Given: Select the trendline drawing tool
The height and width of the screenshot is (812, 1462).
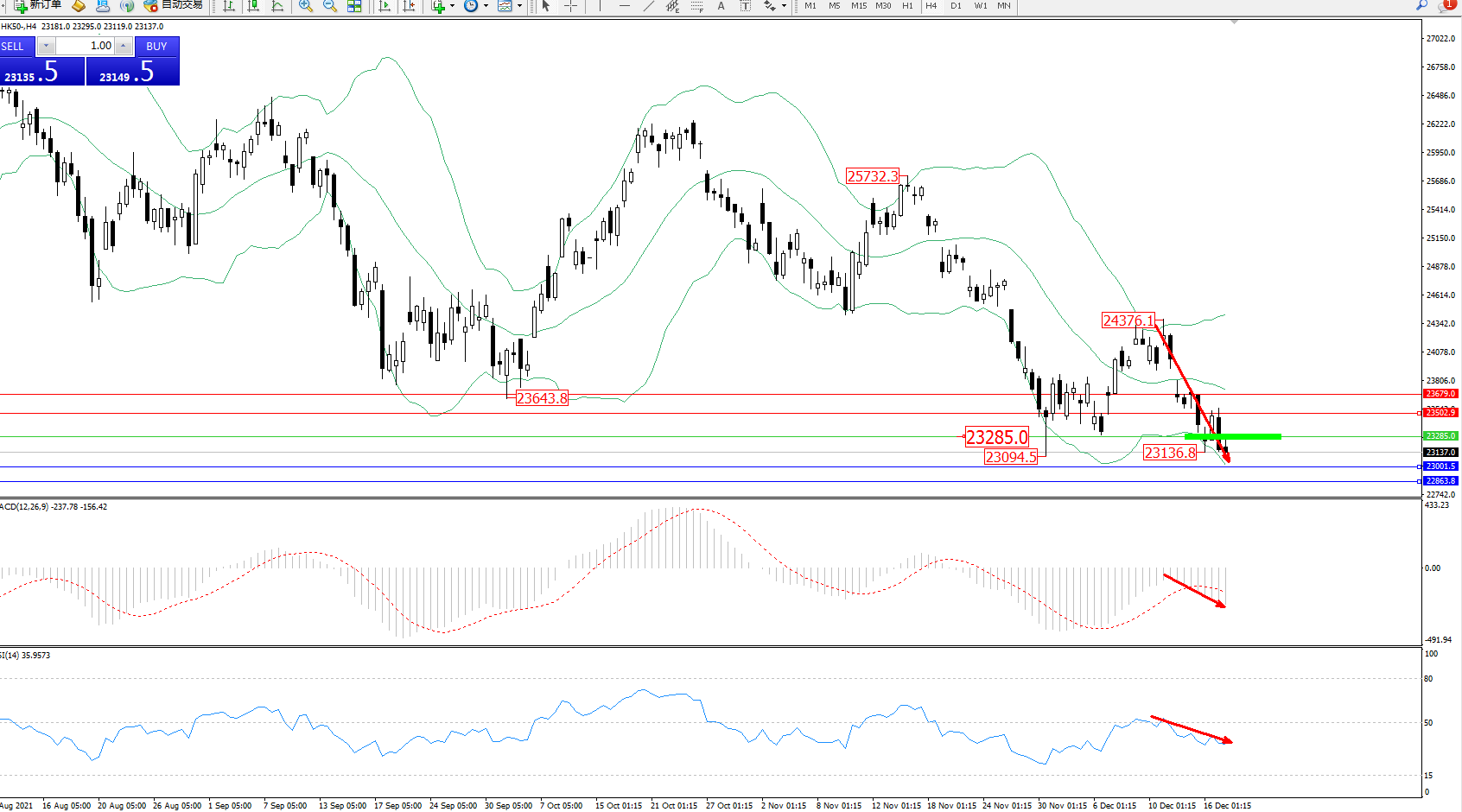Looking at the screenshot, I should pos(648,6).
